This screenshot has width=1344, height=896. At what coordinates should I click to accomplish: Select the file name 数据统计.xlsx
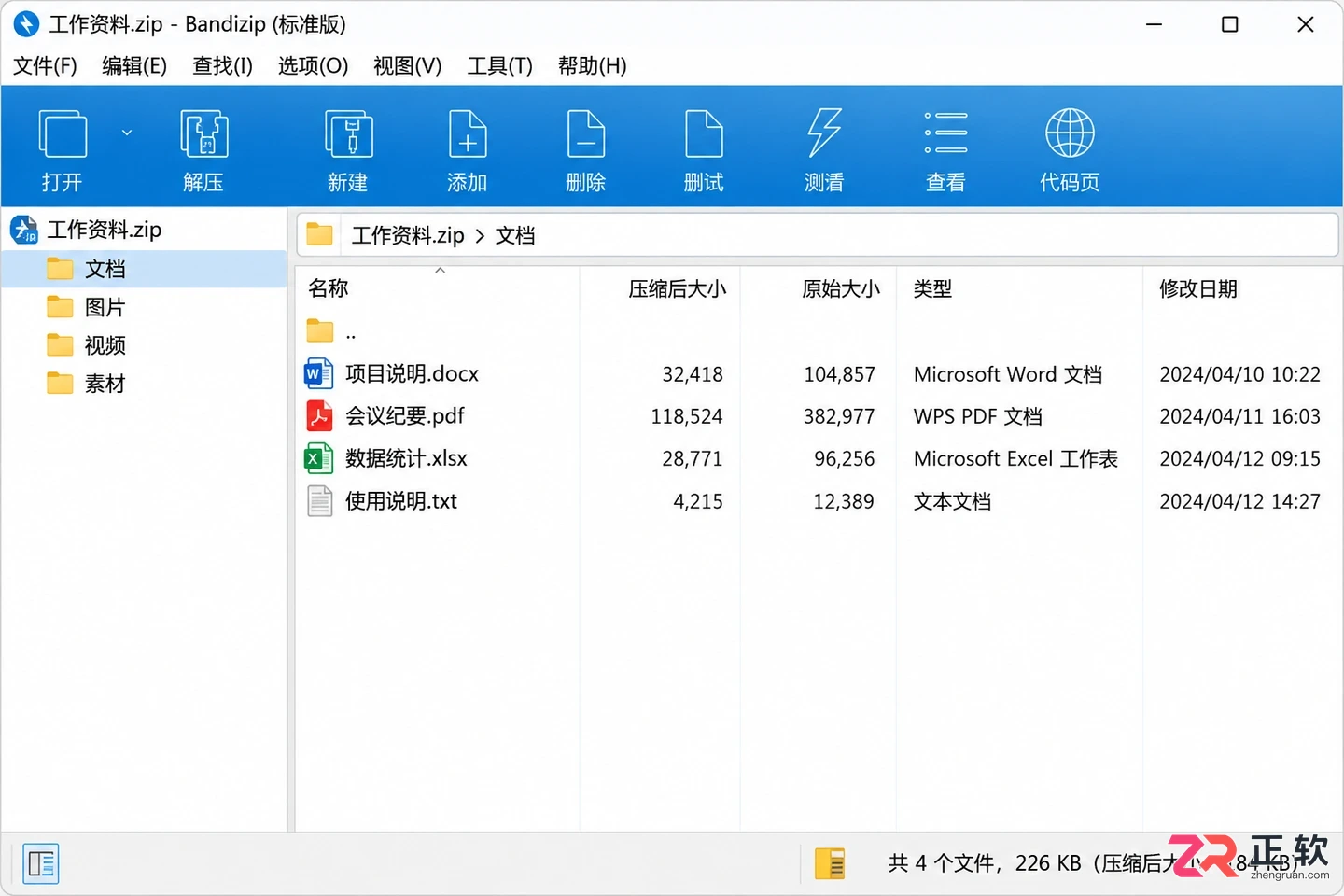tap(406, 458)
